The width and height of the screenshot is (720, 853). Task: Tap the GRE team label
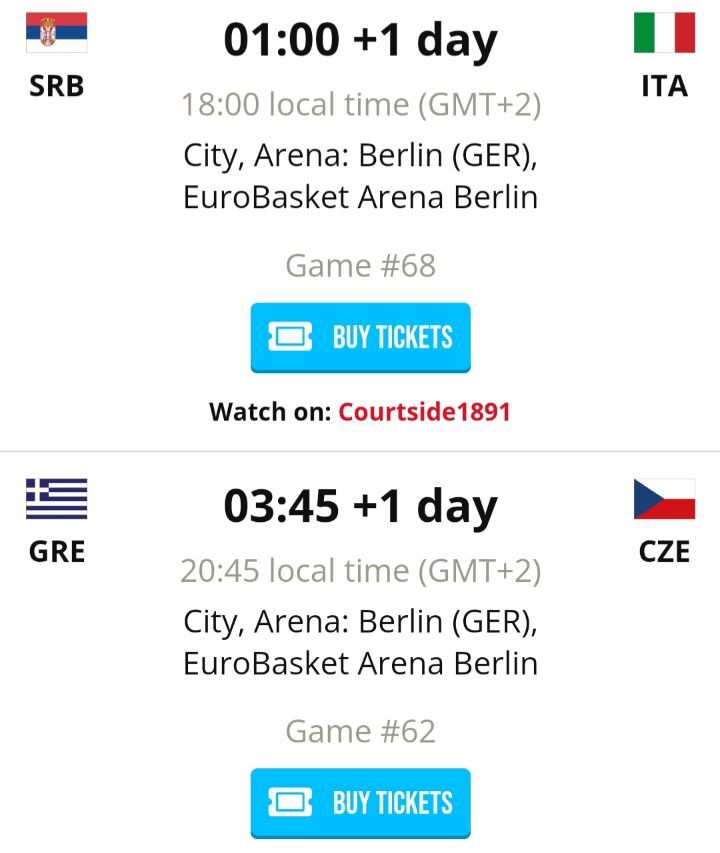tap(56, 551)
